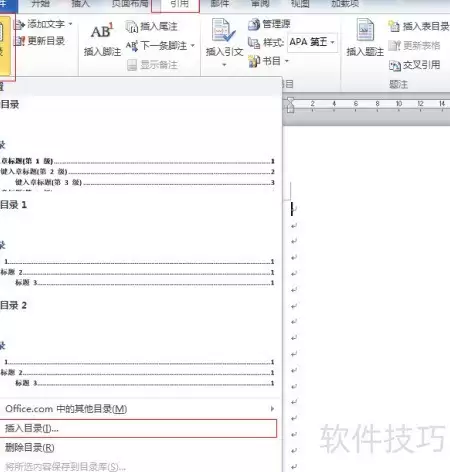Image resolution: width=450 pixels, height=472 pixels.
Task: Click the ruler indent marker
Action: pos(290,105)
